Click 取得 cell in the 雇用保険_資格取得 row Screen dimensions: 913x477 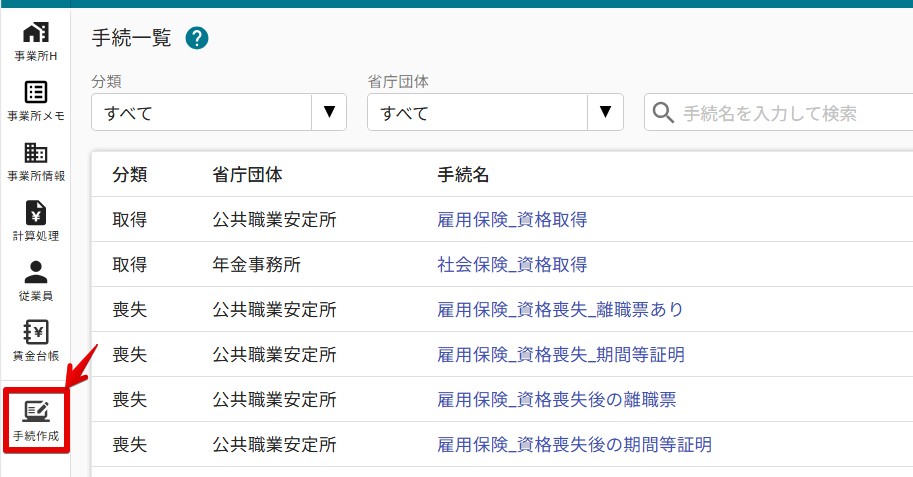(x=130, y=220)
